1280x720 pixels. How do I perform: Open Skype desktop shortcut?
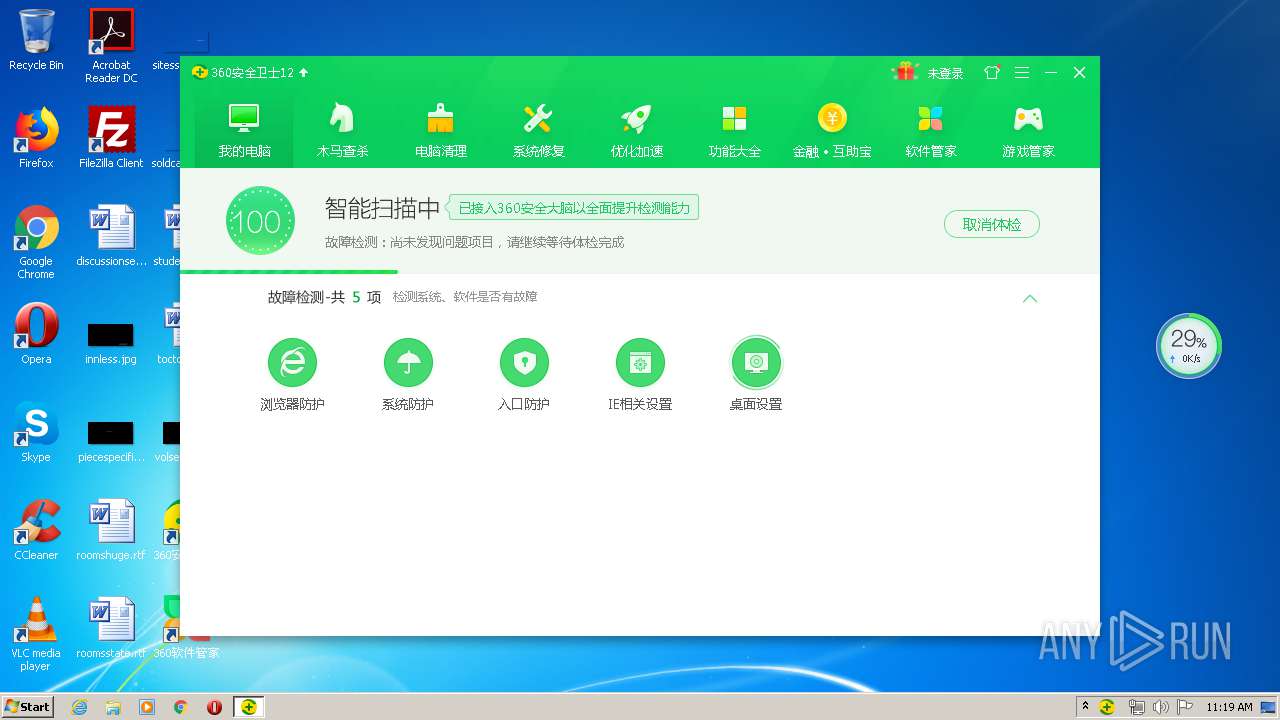point(36,432)
